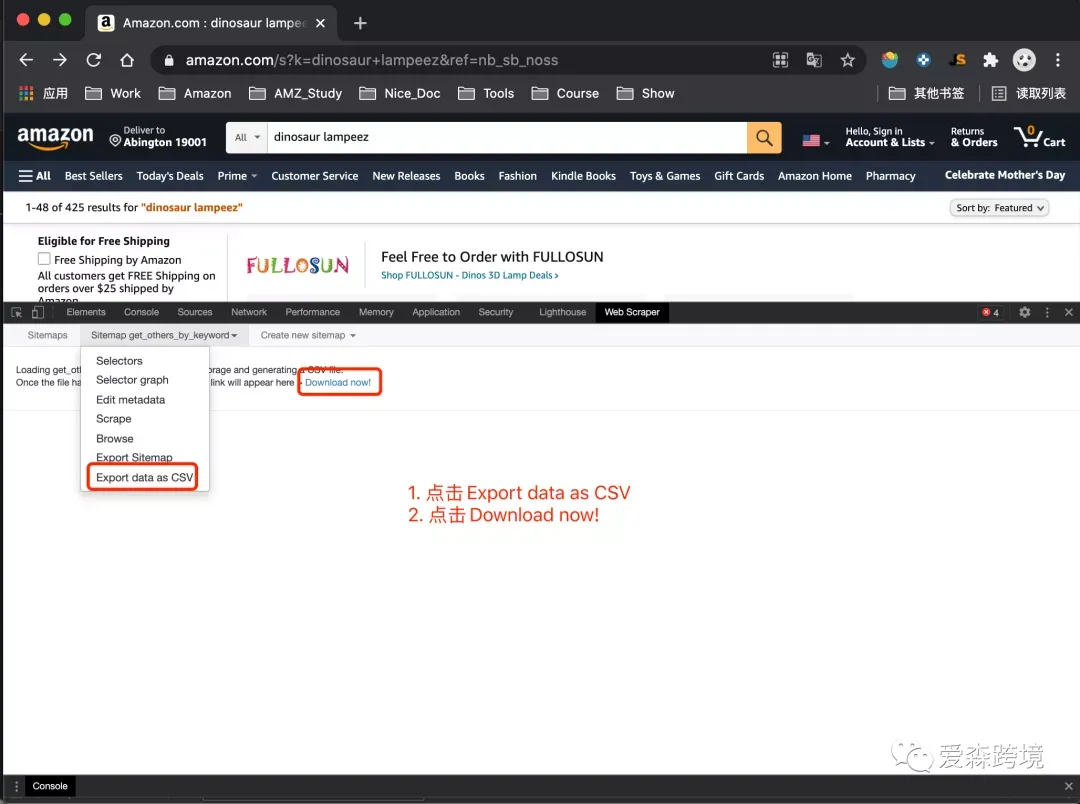The width and height of the screenshot is (1080, 804).
Task: Select Selector graph menu entry
Action: pos(132,380)
